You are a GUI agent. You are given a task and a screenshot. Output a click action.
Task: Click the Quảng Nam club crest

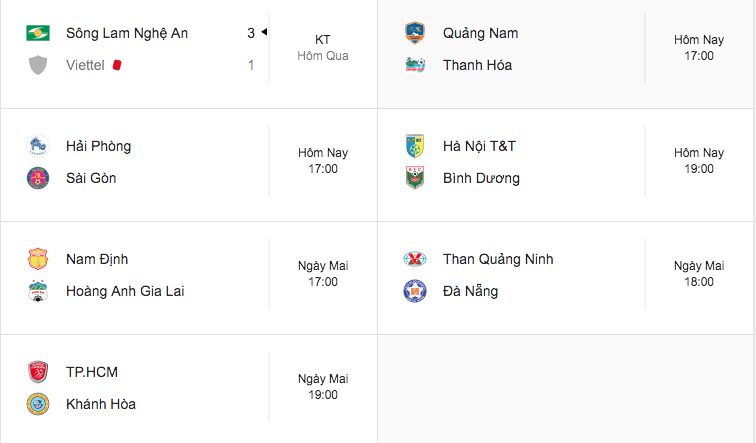tap(415, 33)
